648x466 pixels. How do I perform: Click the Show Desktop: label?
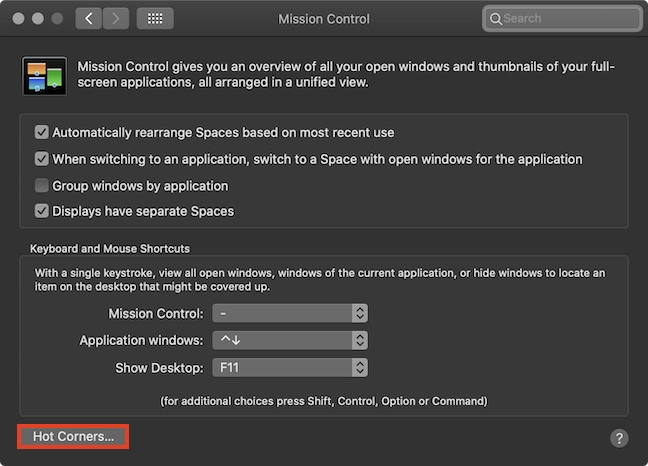[x=159, y=368]
